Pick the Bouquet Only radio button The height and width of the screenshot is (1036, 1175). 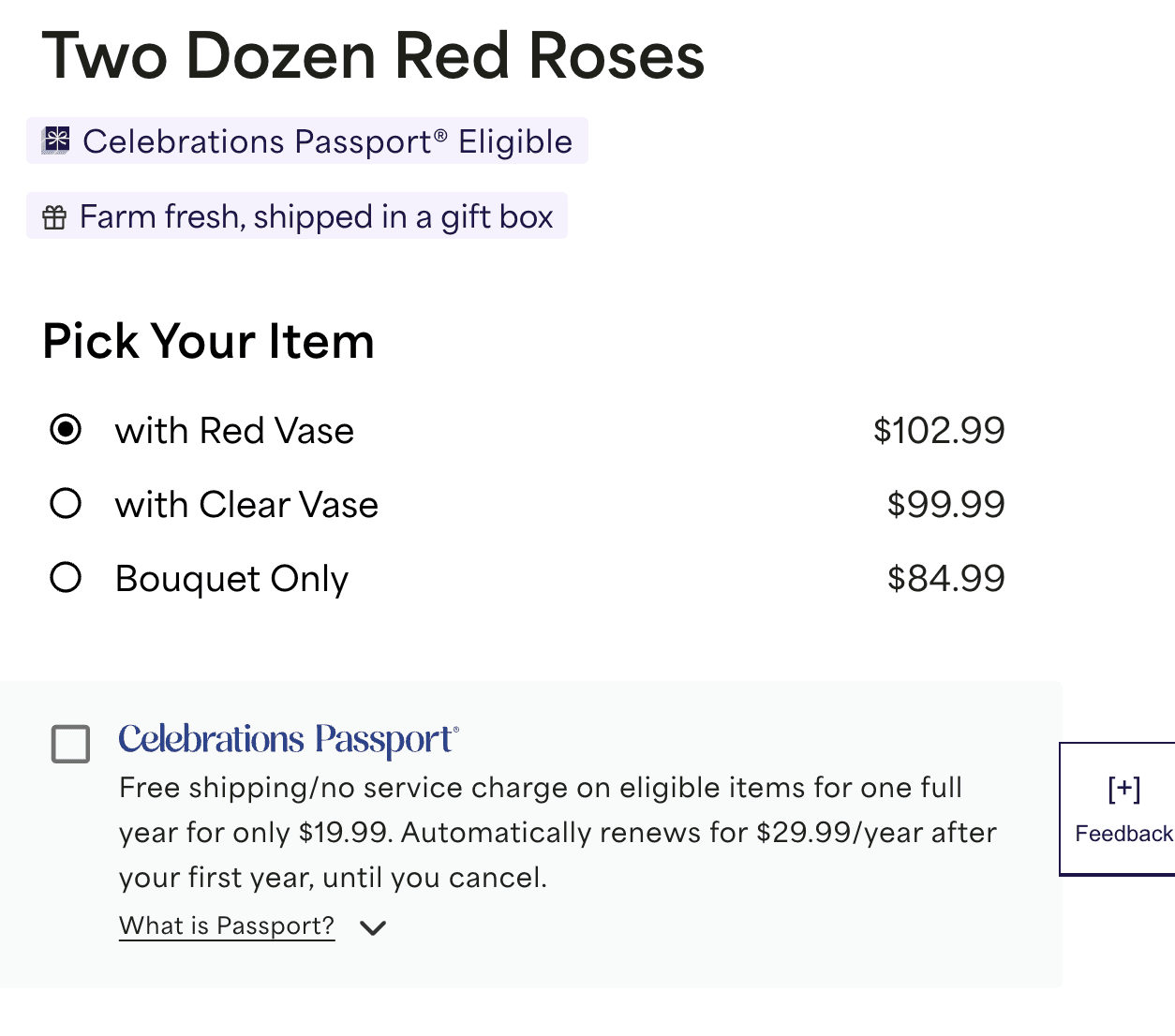pos(66,578)
